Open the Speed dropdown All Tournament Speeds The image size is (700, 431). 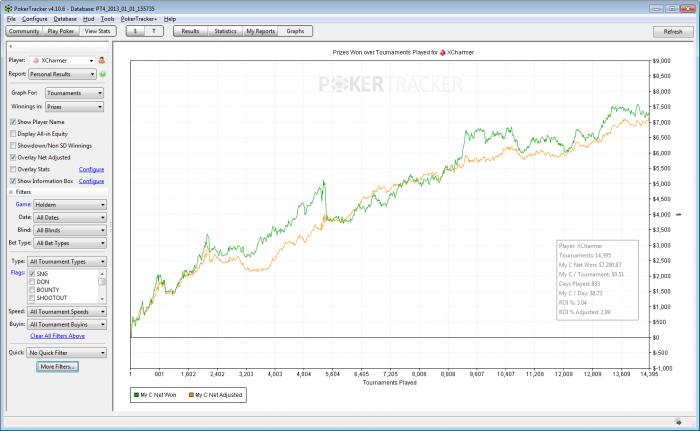point(67,312)
